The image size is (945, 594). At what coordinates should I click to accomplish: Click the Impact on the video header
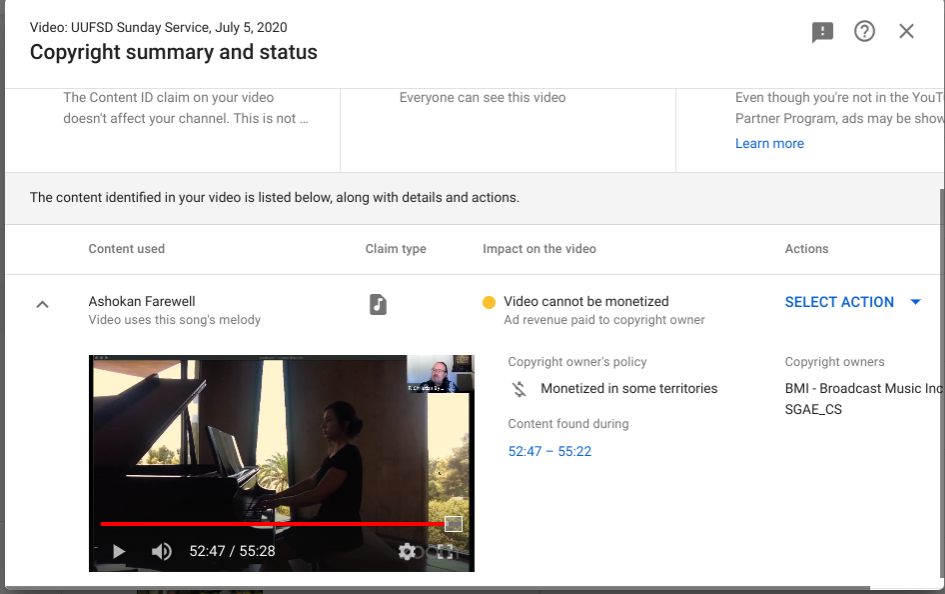click(539, 249)
